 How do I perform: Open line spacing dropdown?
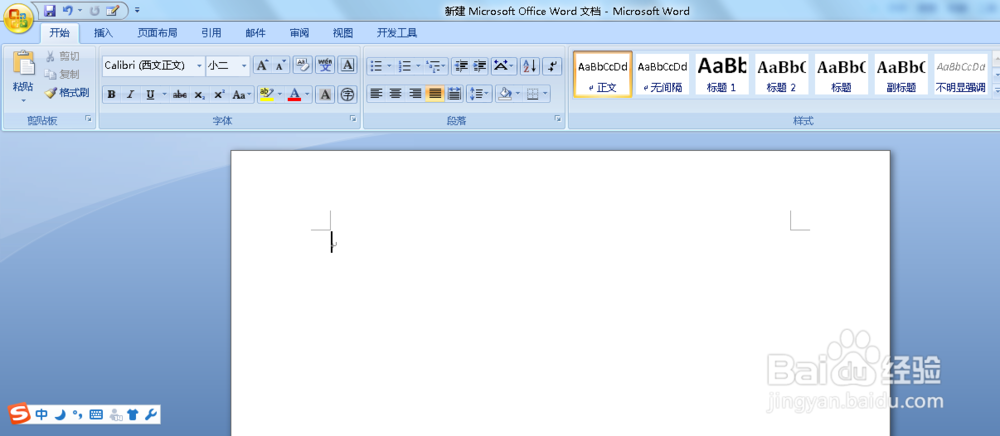click(479, 94)
